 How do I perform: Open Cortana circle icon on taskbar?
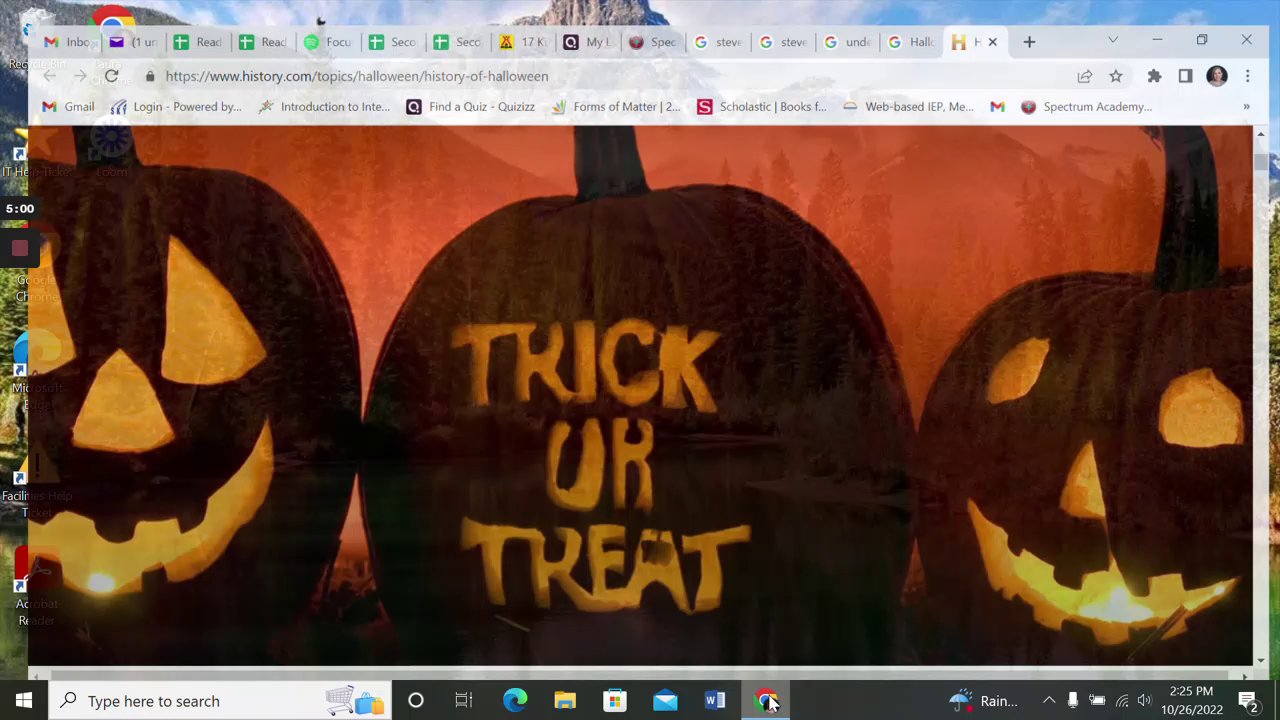415,701
